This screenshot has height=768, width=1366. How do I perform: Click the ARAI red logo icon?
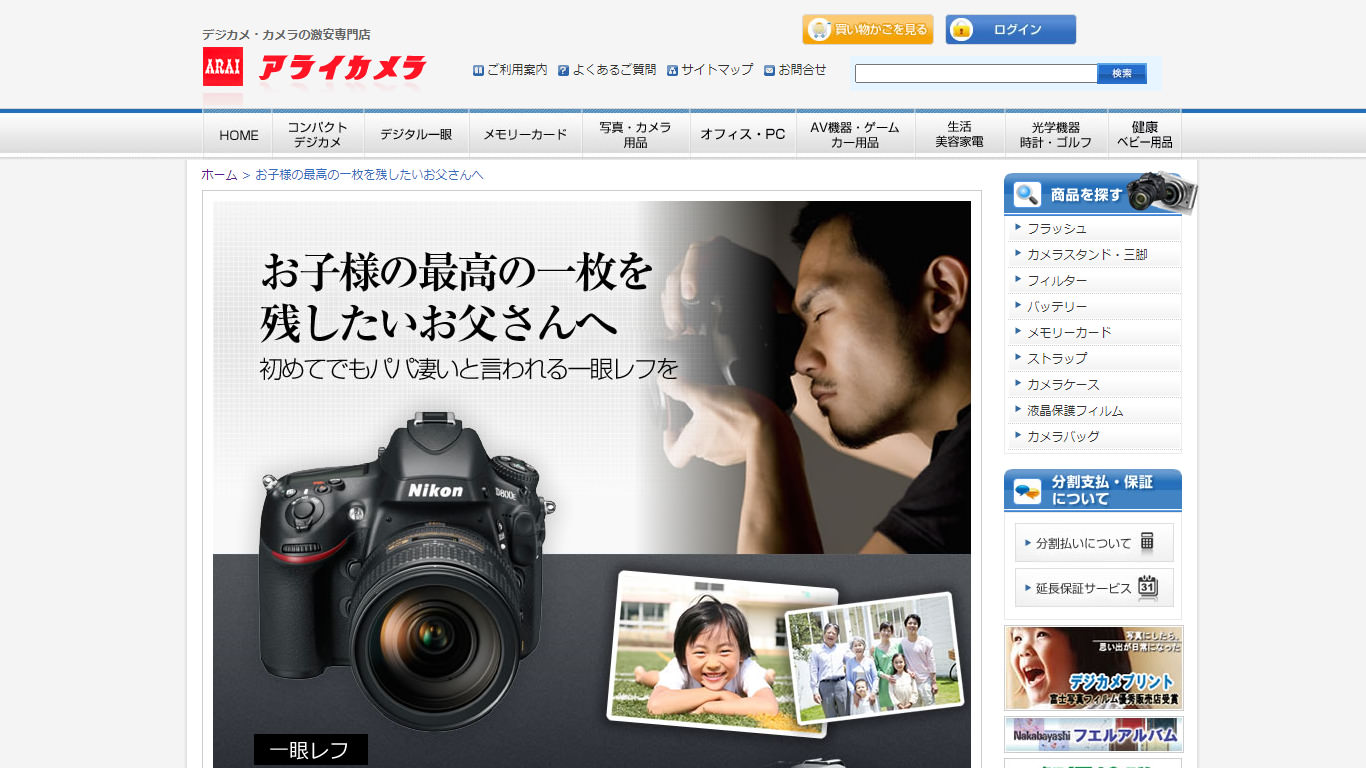pos(222,67)
